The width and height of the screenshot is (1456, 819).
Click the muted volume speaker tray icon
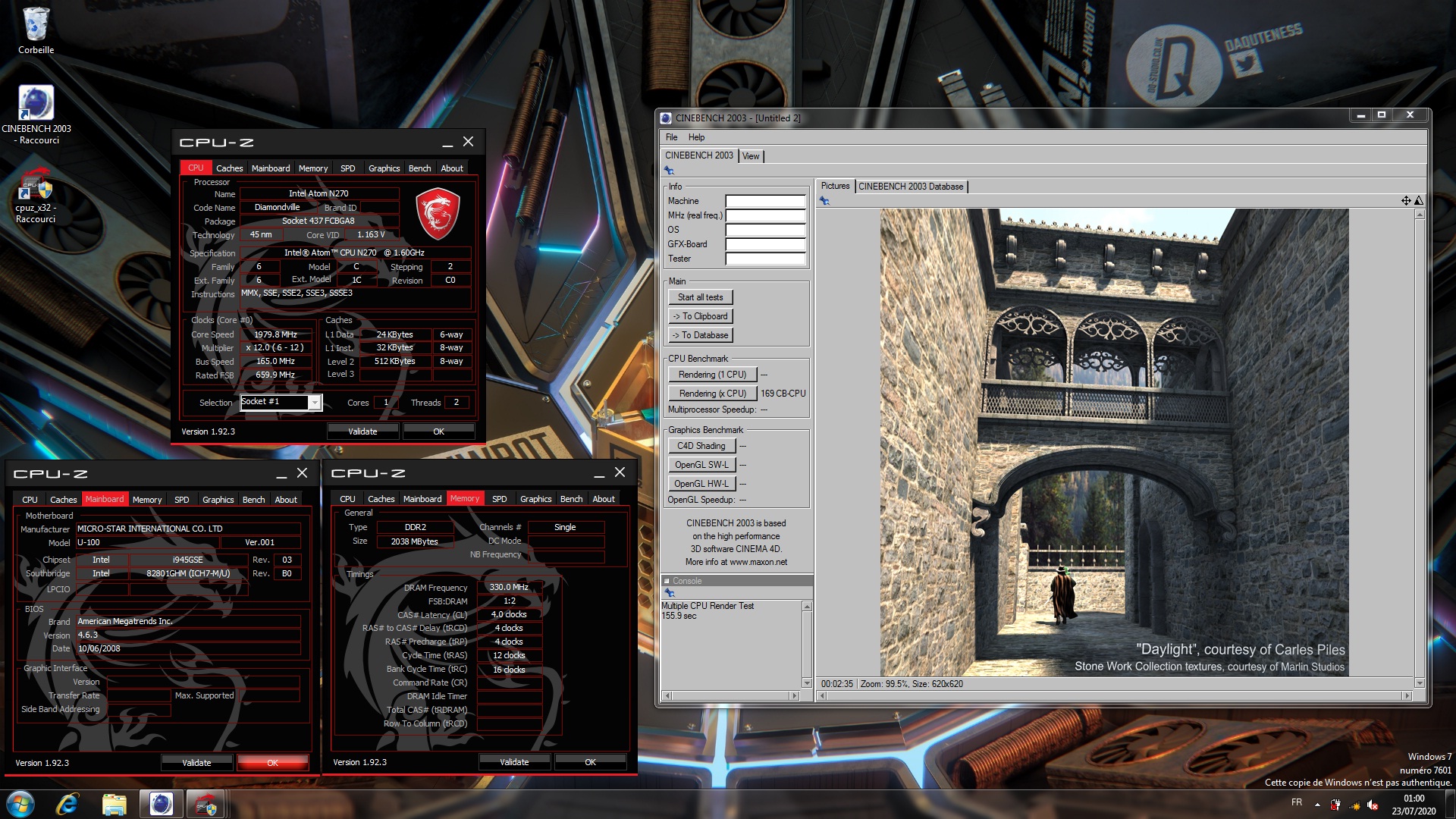click(x=1373, y=804)
